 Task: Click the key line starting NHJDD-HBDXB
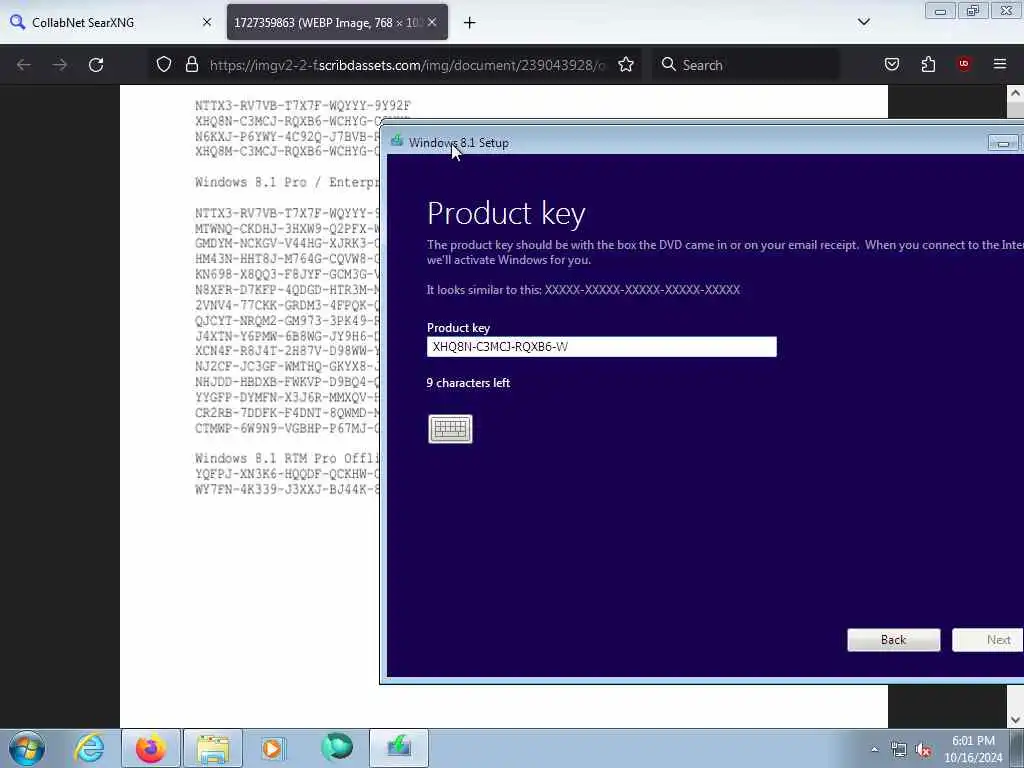(287, 382)
